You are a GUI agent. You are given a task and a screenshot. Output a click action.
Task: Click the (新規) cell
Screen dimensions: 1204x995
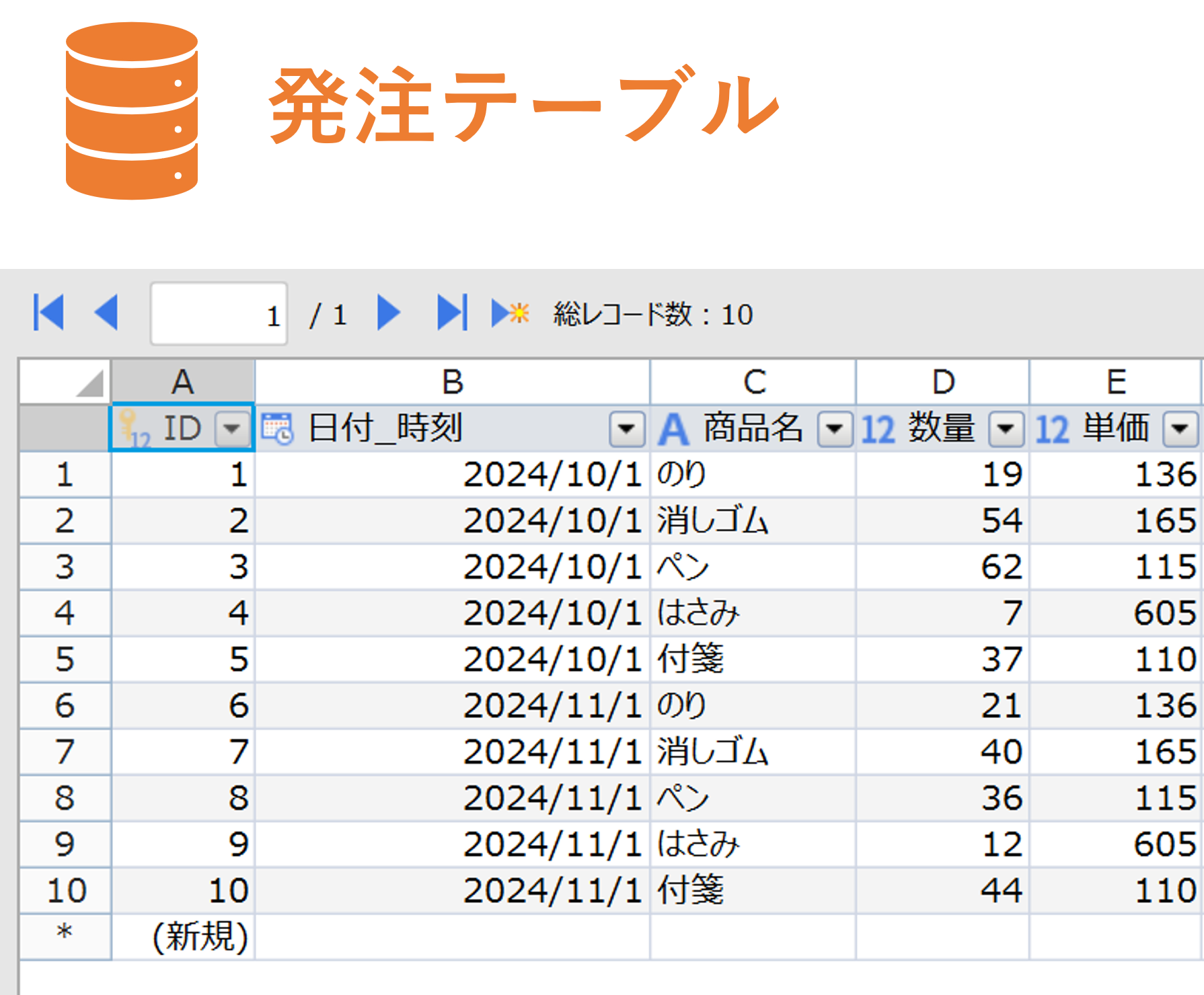click(183, 937)
